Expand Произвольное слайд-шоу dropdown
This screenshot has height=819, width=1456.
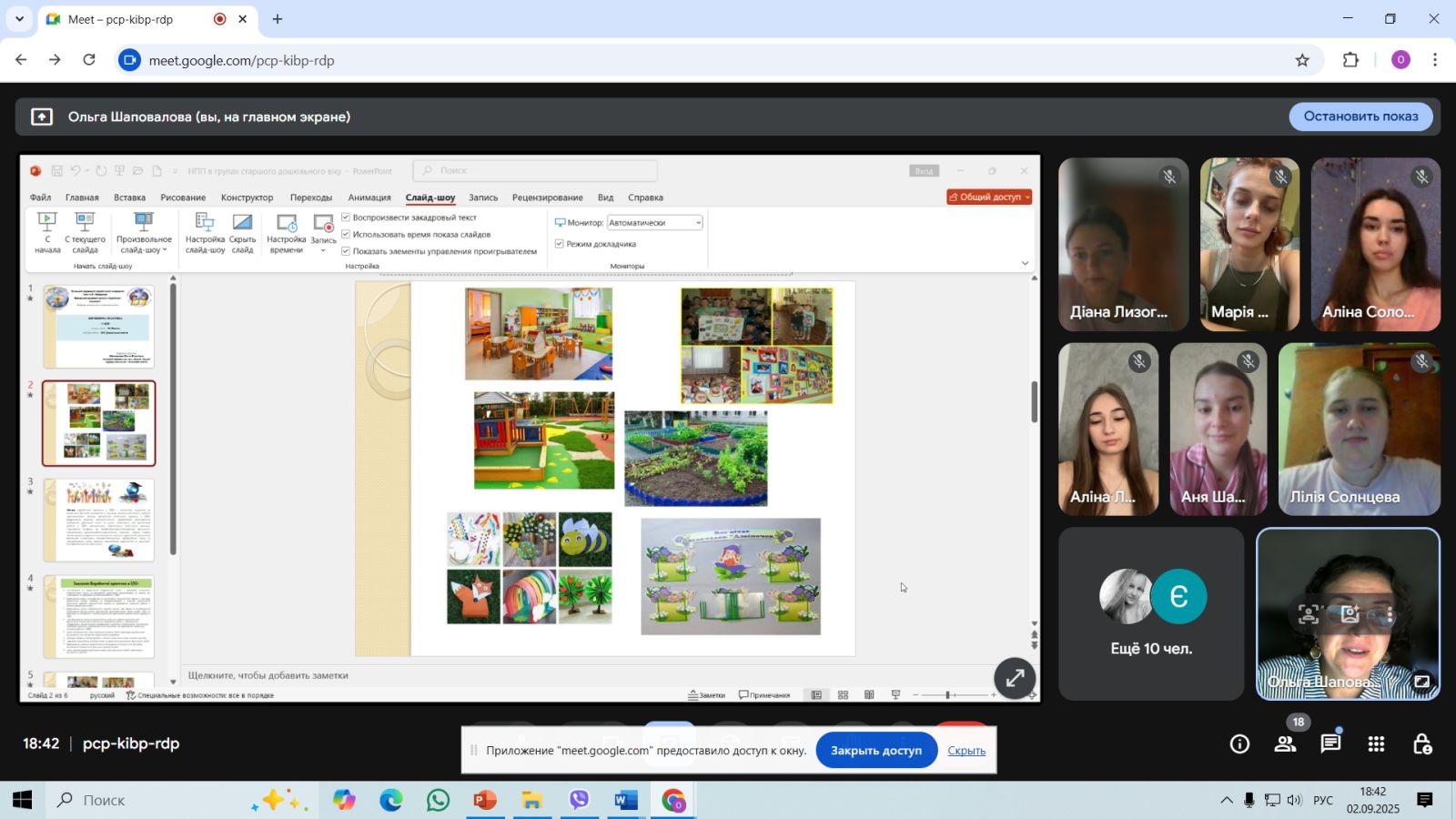[144, 232]
